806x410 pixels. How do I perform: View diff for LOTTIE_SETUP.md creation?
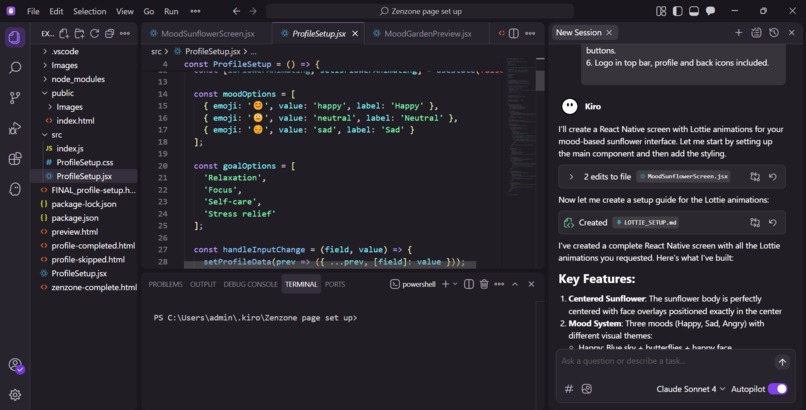[x=755, y=222]
